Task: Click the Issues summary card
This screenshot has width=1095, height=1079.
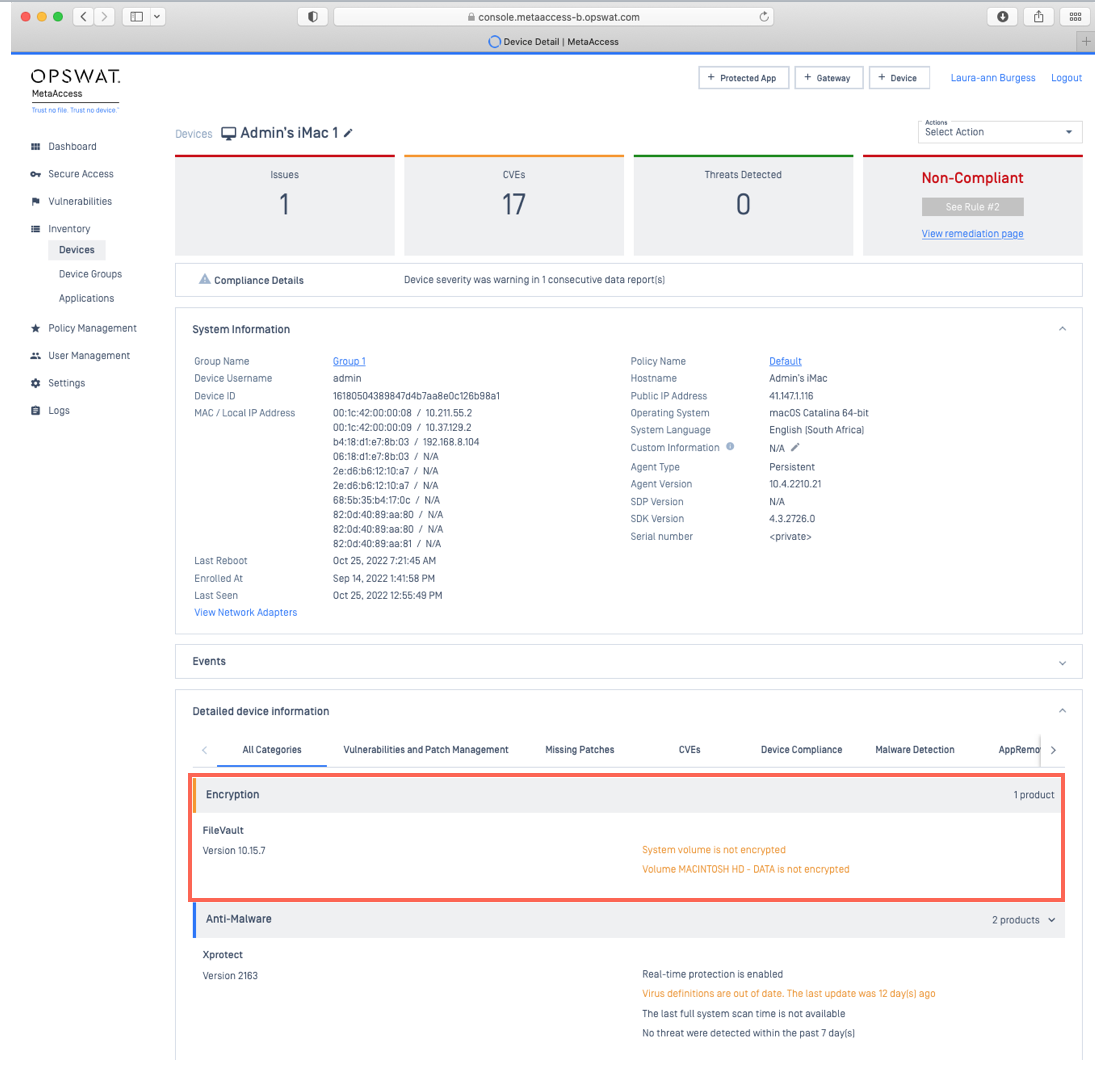Action: point(284,205)
